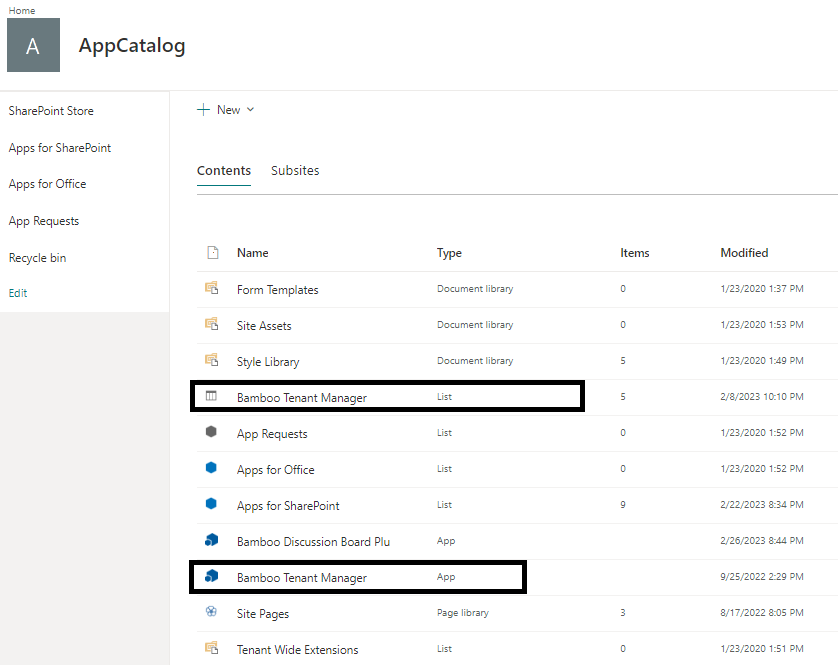Click the 1/23/2020 1:51 PM modified date
838x665 pixels.
[x=762, y=648]
